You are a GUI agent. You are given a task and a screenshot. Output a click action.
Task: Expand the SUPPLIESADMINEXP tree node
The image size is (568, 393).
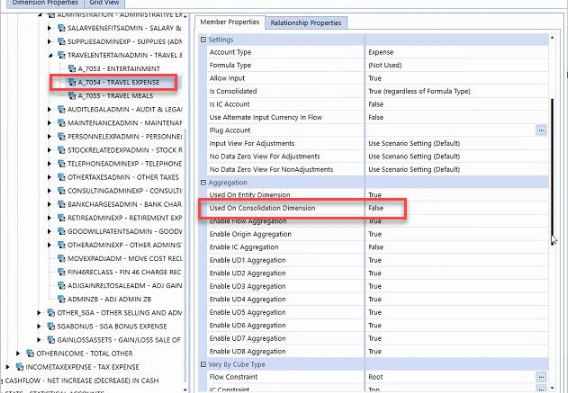(x=50, y=42)
